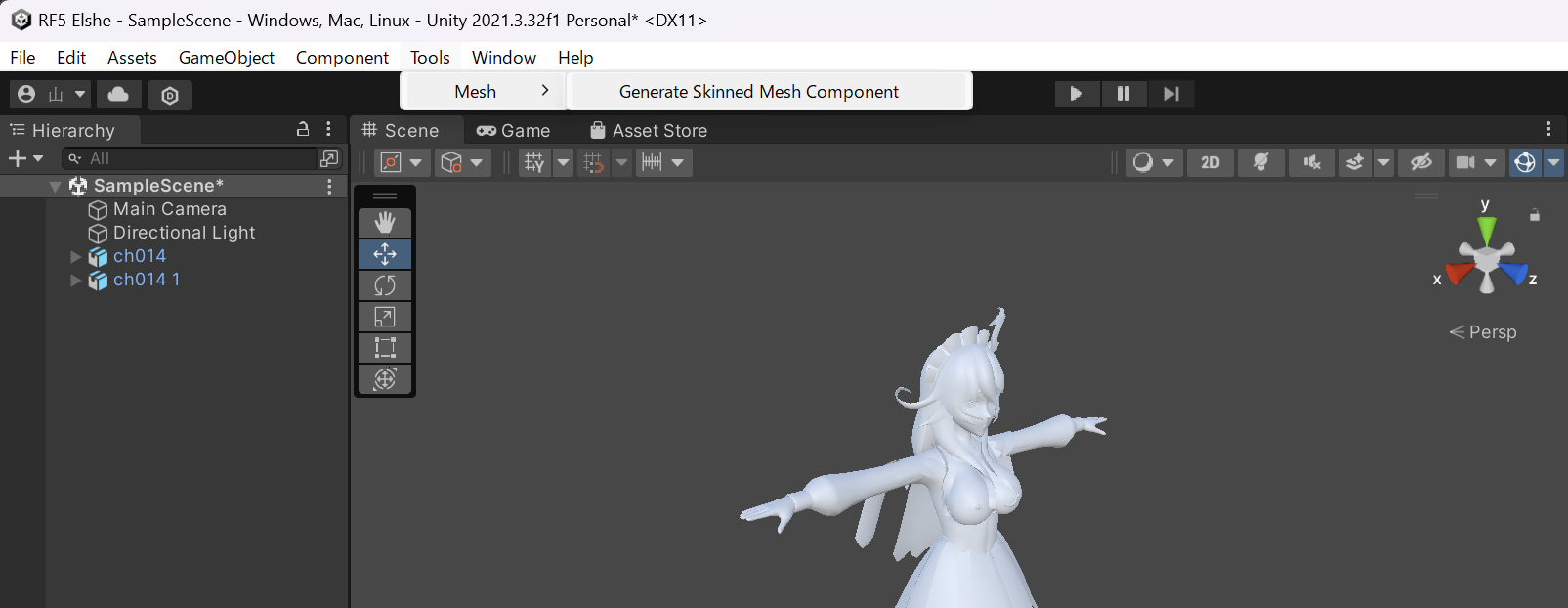Start Play mode

click(1077, 93)
